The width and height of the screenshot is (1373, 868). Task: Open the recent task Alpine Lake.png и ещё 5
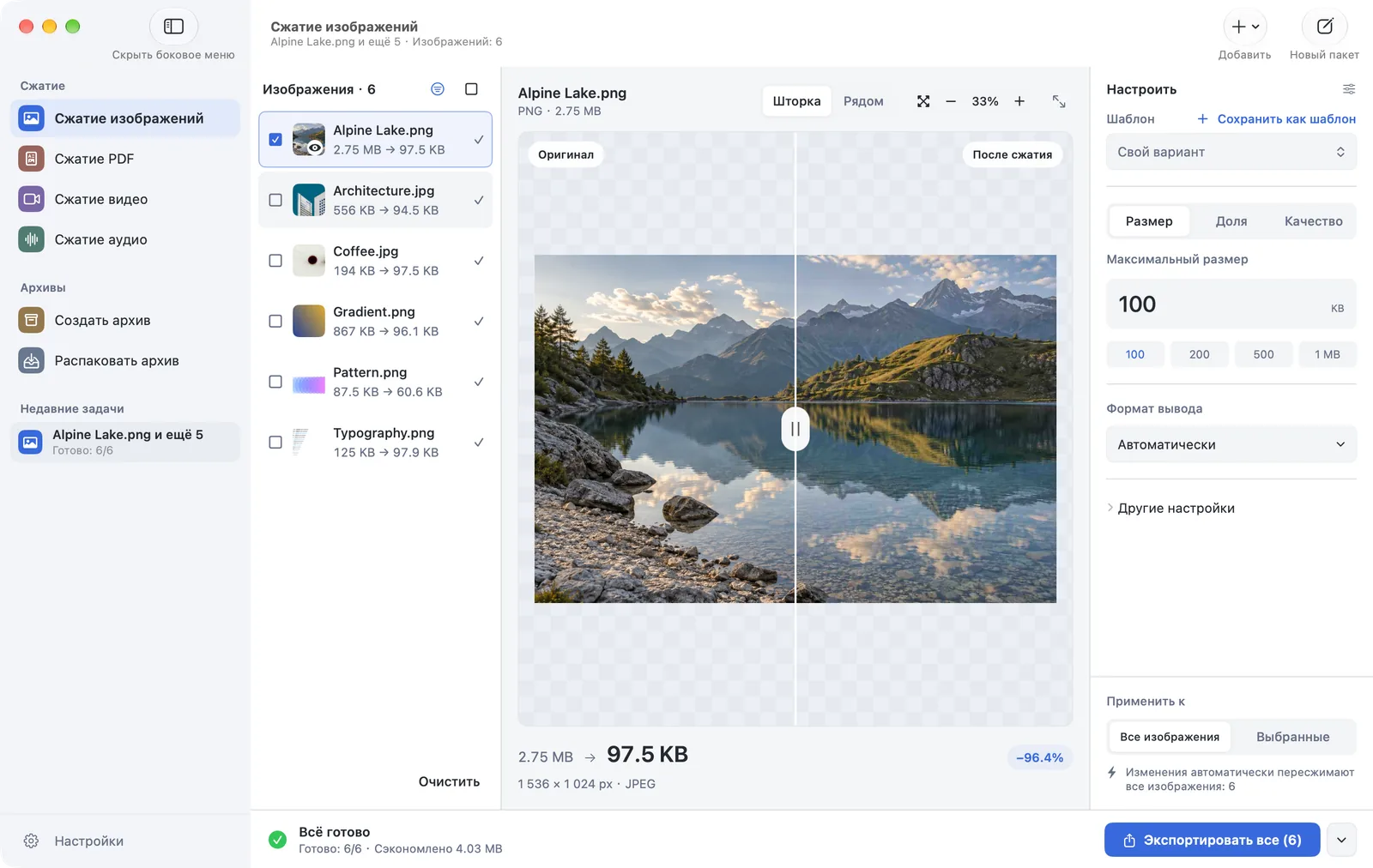click(125, 442)
